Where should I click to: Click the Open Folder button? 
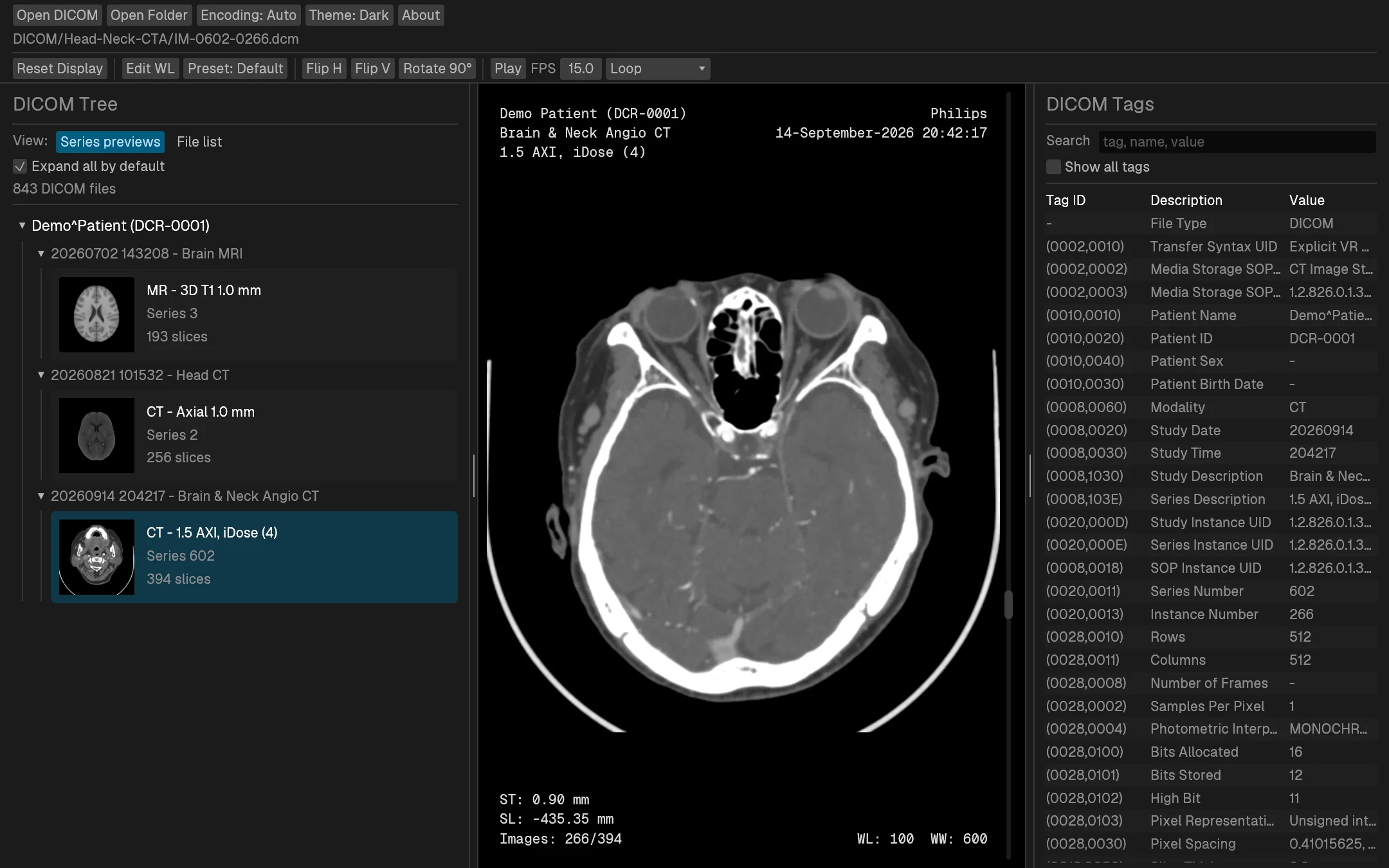(149, 15)
